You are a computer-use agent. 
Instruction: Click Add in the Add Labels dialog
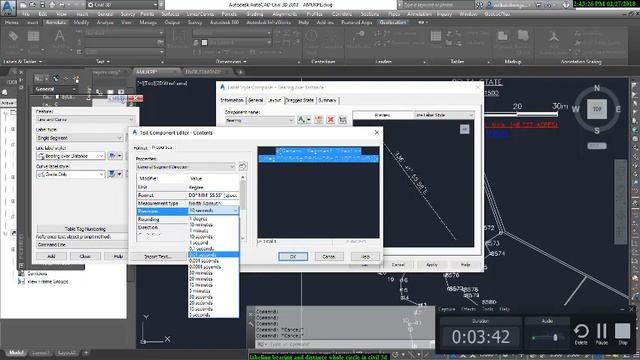pos(51,256)
